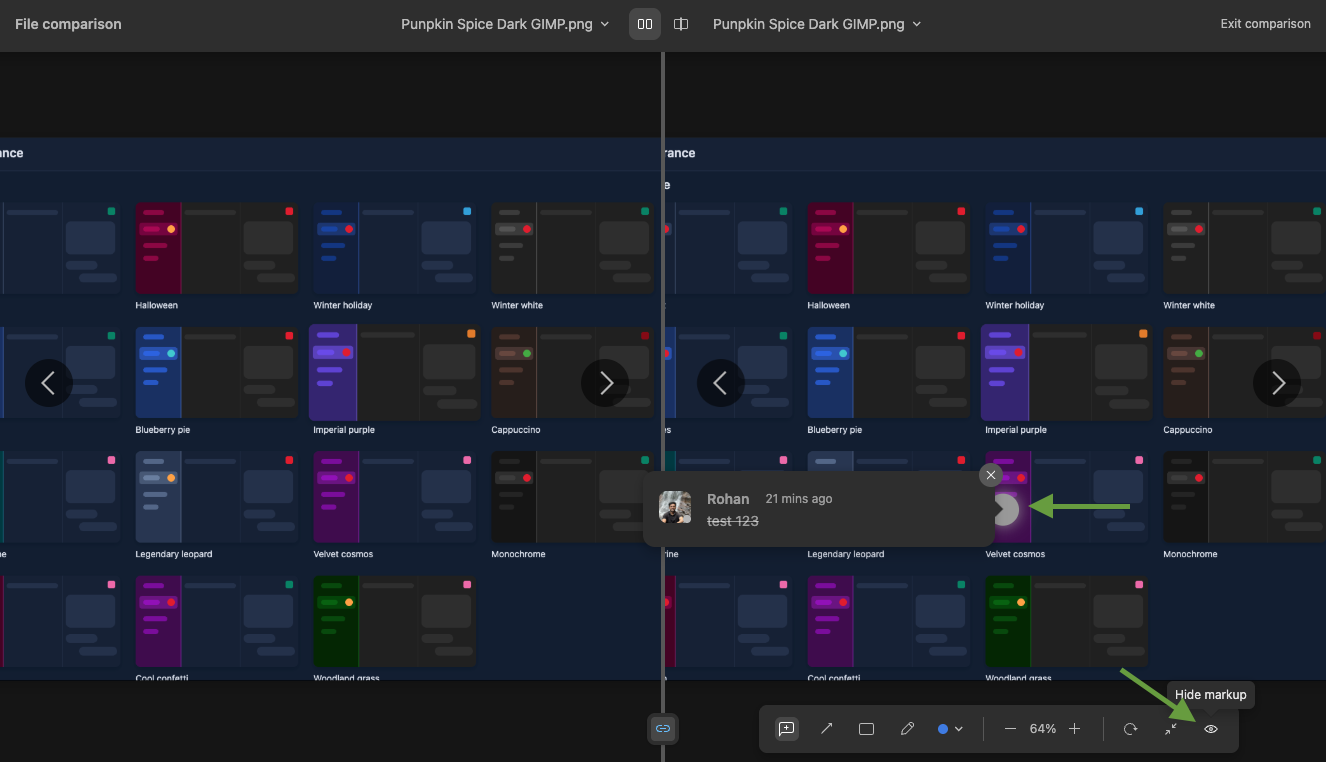Hide markup using the eye icon

tap(1211, 729)
